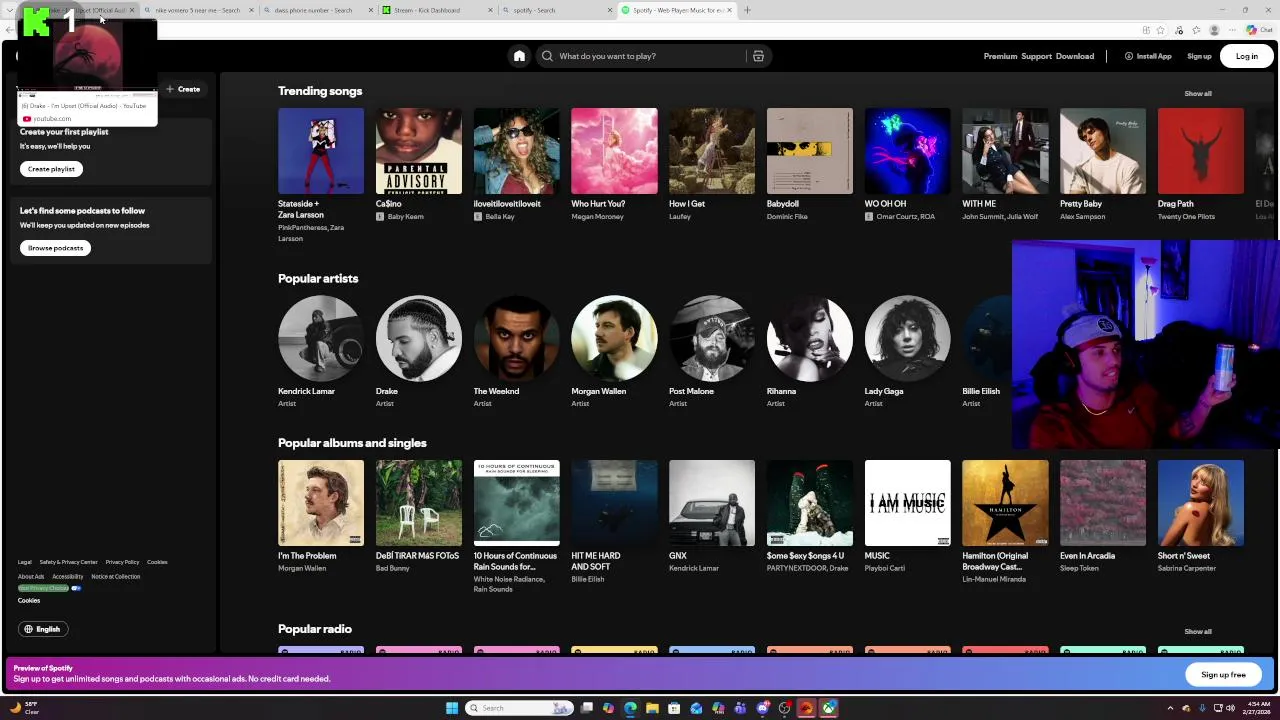
Task: Open the Privacy Policy footer link
Action: point(122,562)
